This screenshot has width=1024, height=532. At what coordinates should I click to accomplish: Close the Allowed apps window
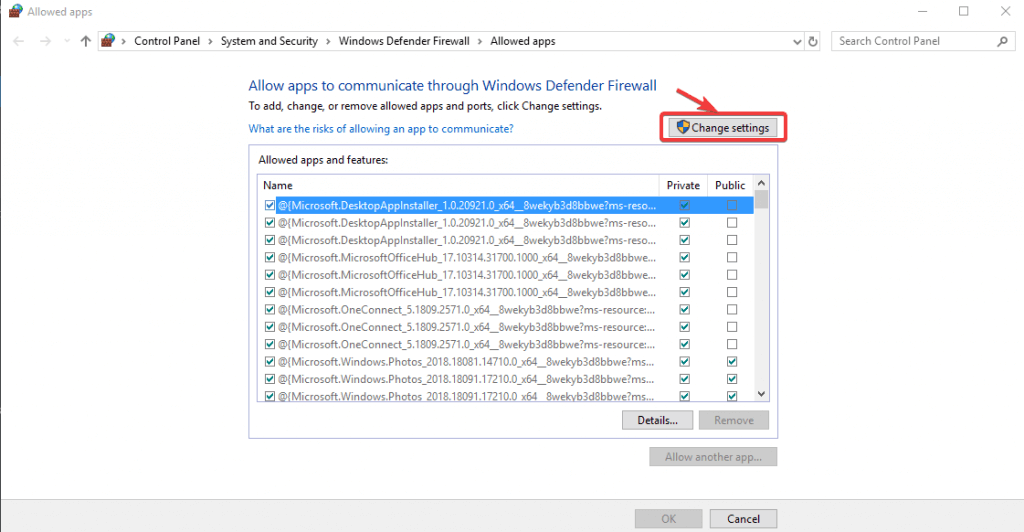(1006, 11)
